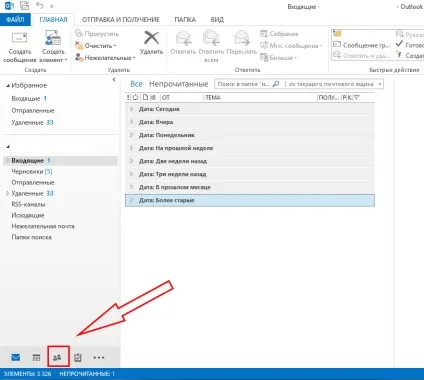
Task: Open Папки поиска folder
Action: point(31,237)
